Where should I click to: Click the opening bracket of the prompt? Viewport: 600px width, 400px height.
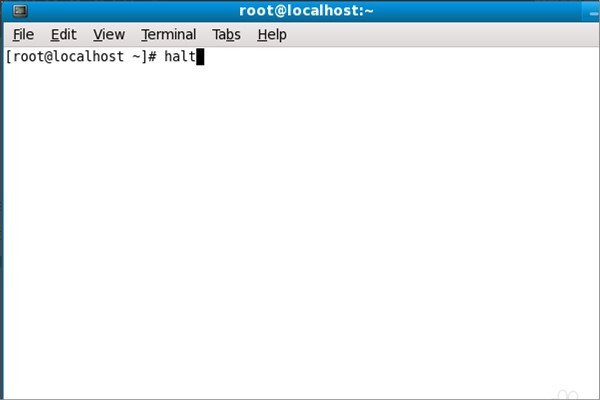(9, 57)
